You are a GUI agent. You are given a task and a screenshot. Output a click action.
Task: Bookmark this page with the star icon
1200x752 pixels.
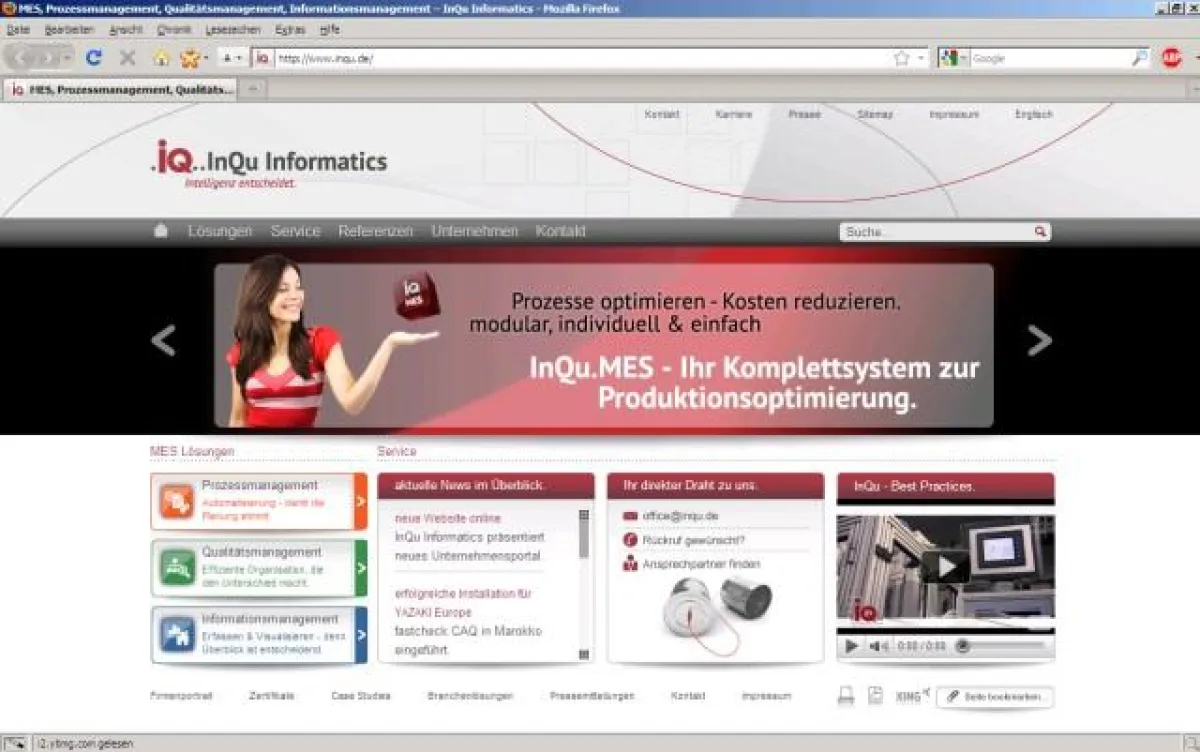(901, 58)
